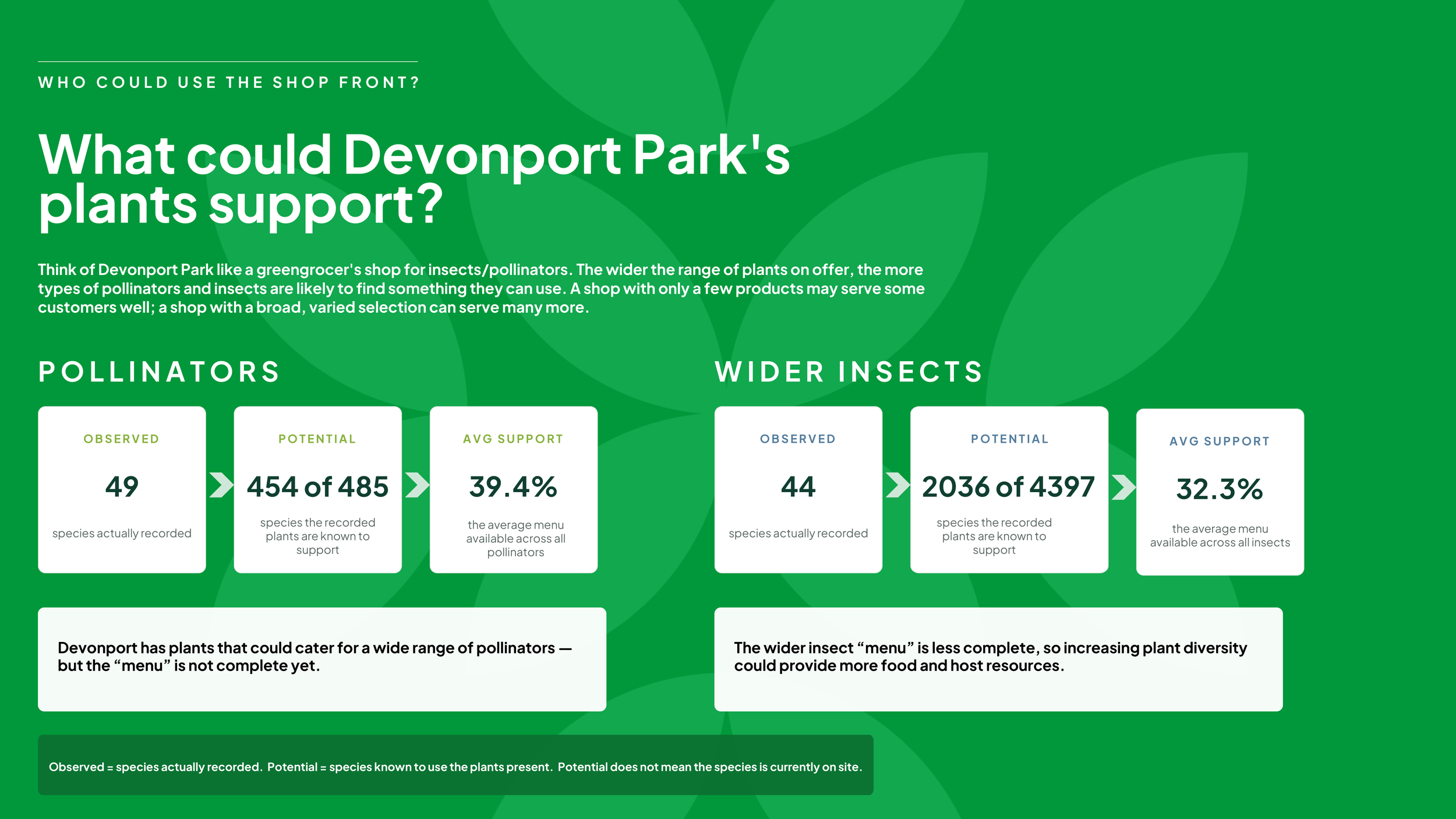The image size is (1456, 819).
Task: Click the 'POLLINATORS' section heading
Action: [159, 372]
